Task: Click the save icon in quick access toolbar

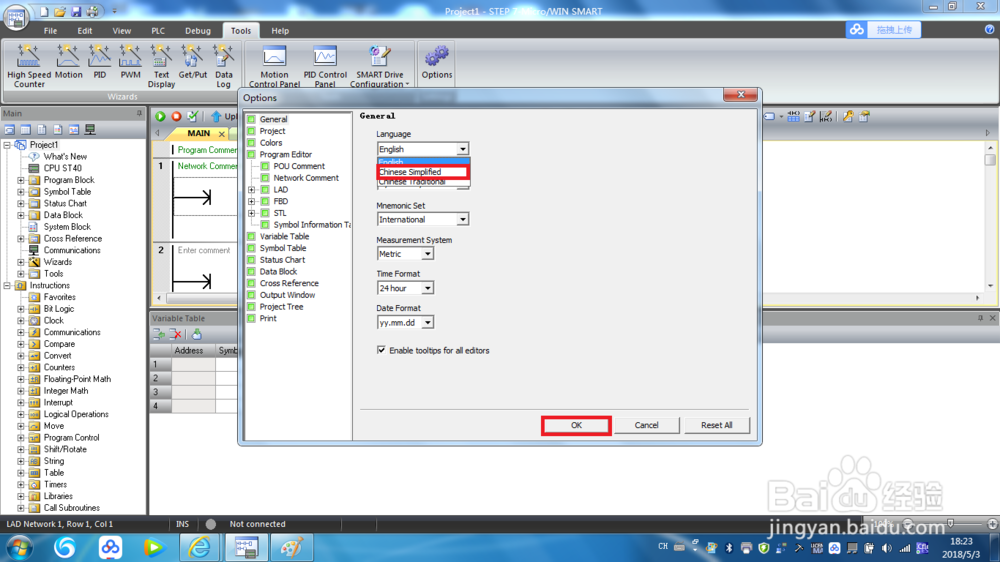Action: point(76,11)
